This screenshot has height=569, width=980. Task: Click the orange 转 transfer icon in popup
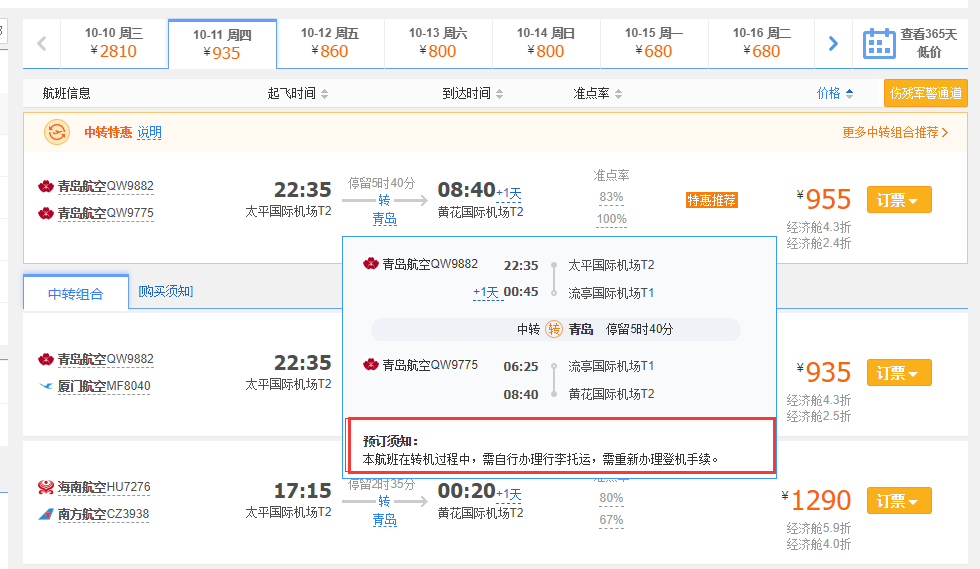[x=554, y=329]
